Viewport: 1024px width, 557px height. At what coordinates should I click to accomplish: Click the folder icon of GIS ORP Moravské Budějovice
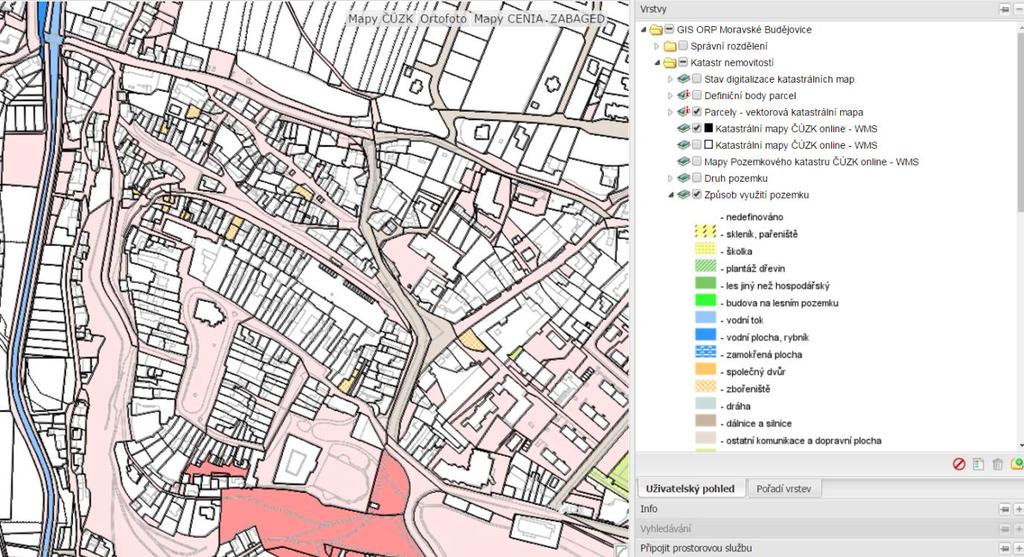(656, 29)
